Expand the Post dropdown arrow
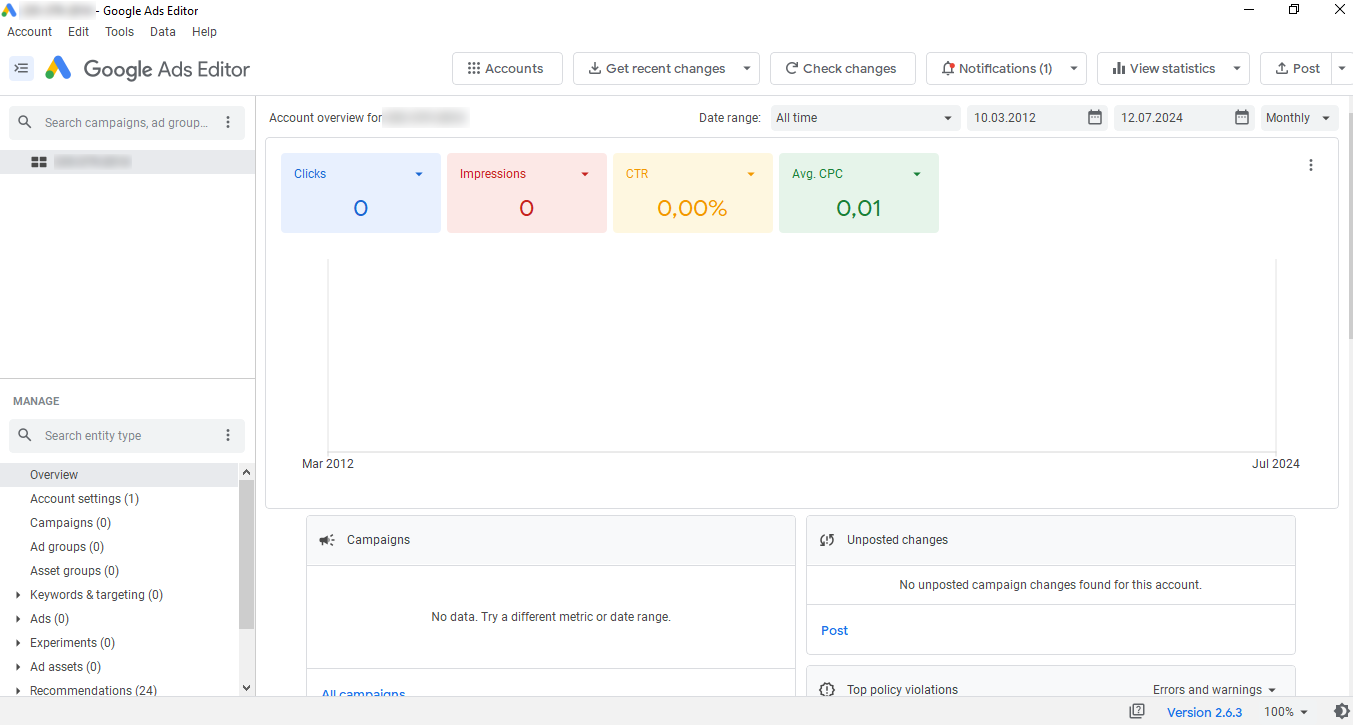This screenshot has height=725, width=1353. [1341, 69]
